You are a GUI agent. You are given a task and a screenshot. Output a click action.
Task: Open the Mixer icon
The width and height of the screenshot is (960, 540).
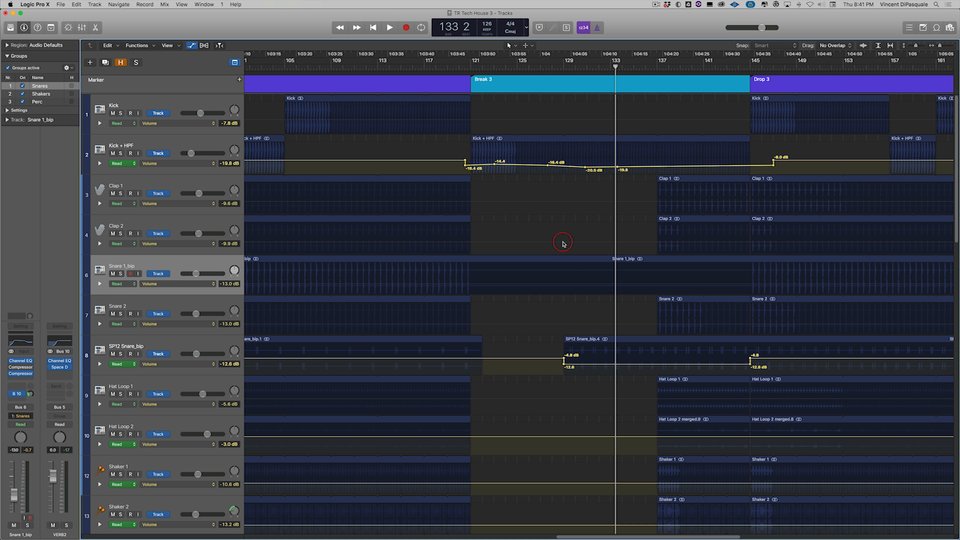[x=81, y=28]
